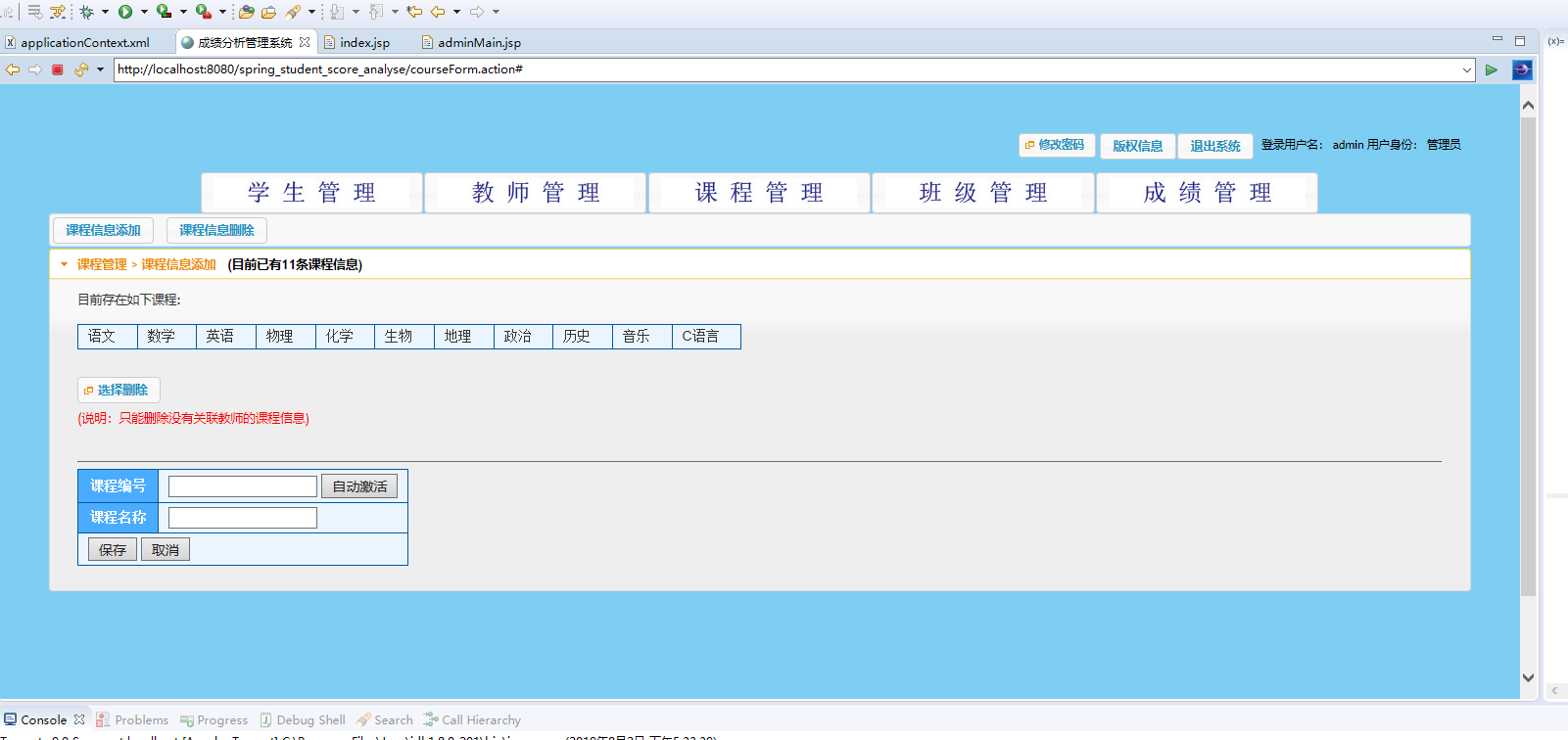Click the toolbar Forward navigation arrow
This screenshot has width=1568, height=740.
click(477, 12)
